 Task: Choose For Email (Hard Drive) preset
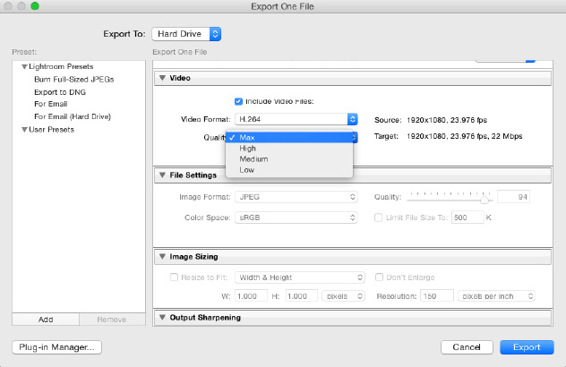[x=73, y=117]
